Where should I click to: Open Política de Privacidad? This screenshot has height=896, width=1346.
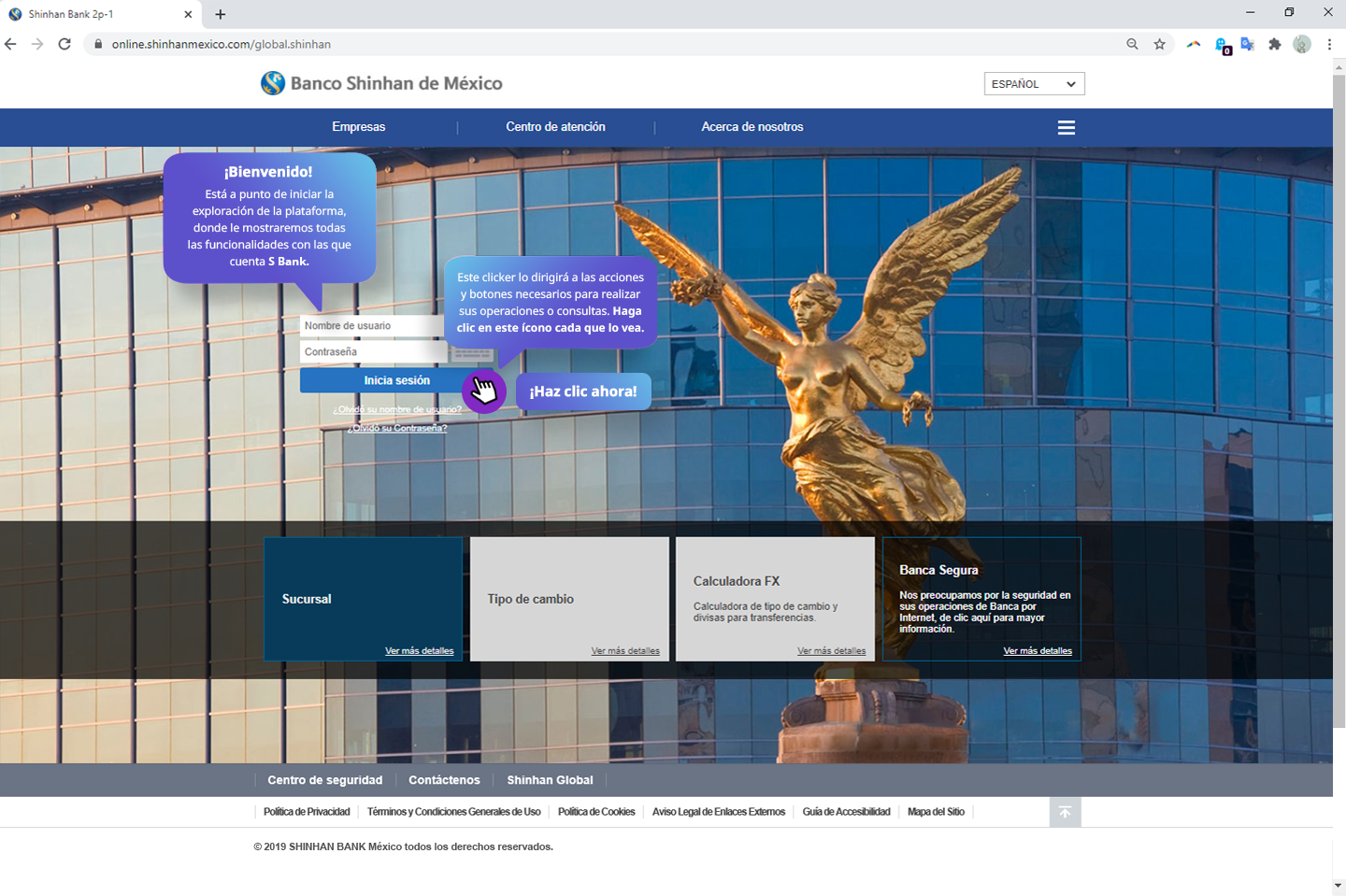pos(307,812)
